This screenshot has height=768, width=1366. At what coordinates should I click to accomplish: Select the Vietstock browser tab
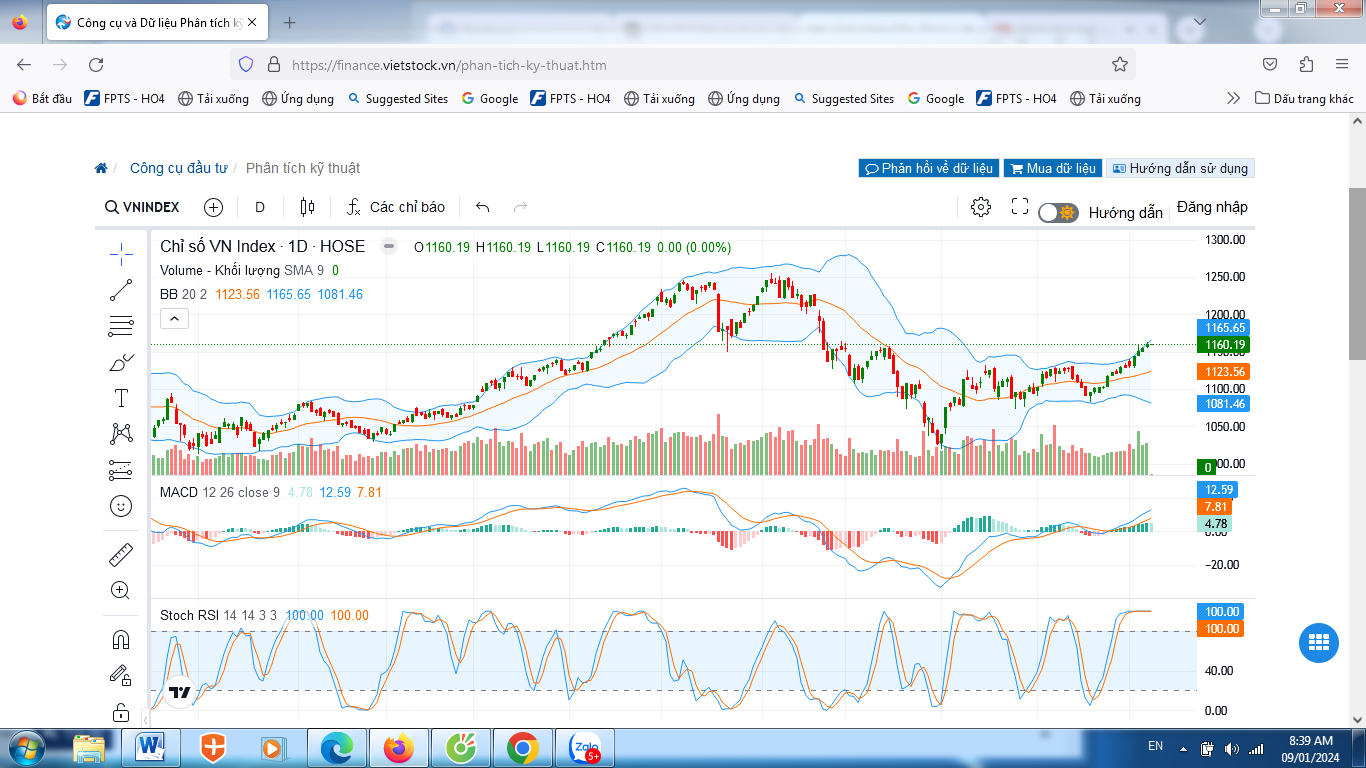tap(159, 22)
